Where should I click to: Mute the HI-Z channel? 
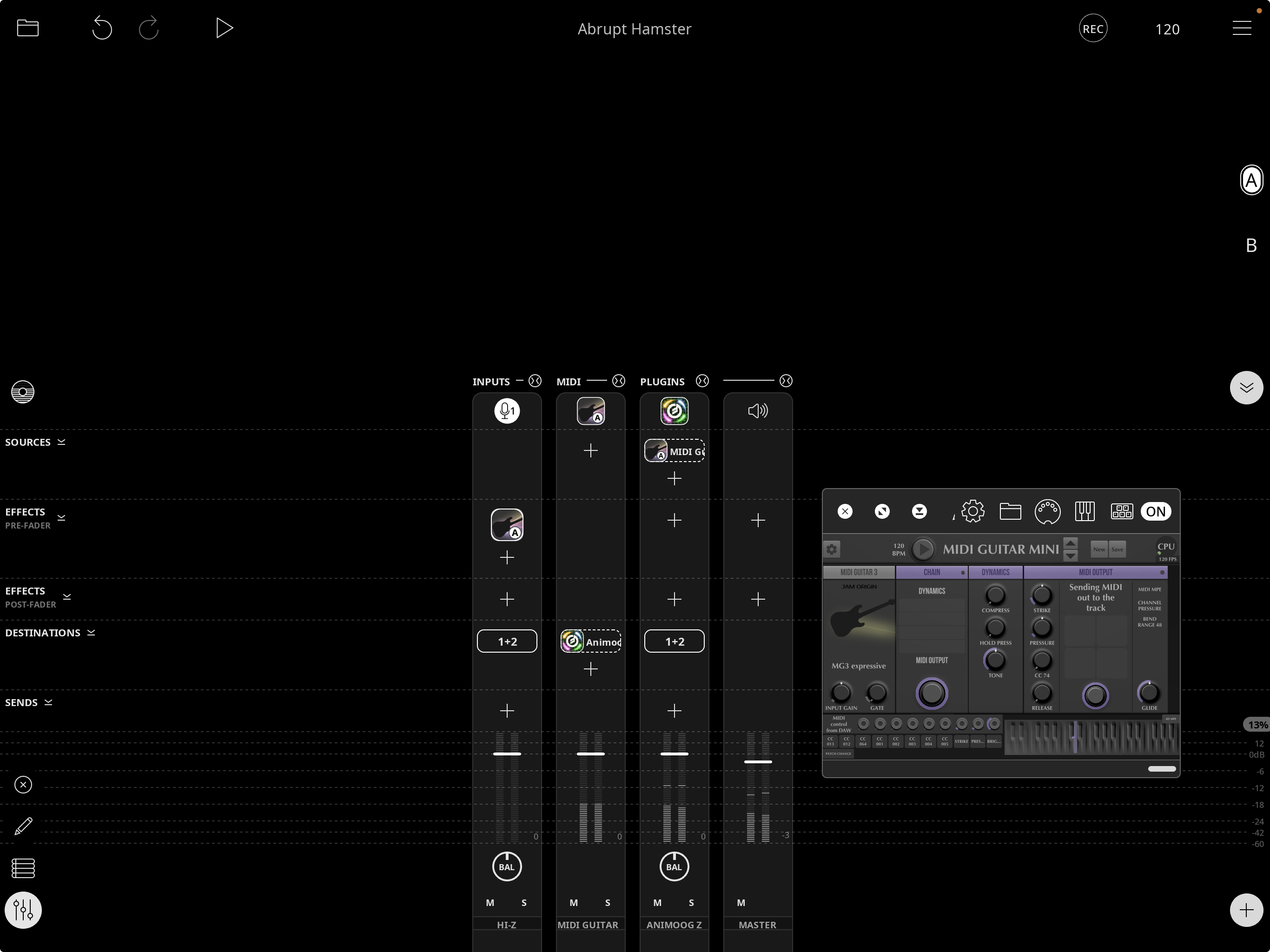(x=490, y=903)
